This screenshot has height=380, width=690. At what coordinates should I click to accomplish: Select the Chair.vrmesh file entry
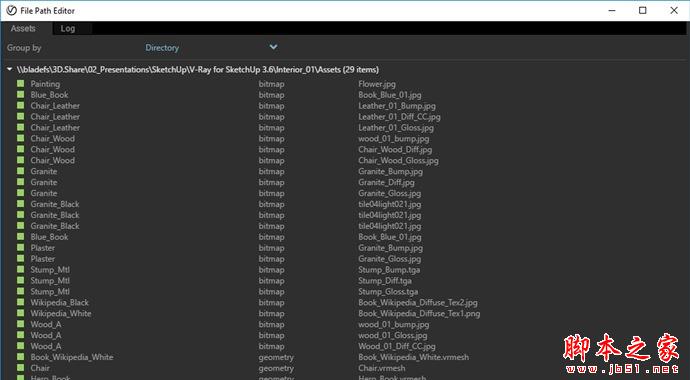[382, 368]
